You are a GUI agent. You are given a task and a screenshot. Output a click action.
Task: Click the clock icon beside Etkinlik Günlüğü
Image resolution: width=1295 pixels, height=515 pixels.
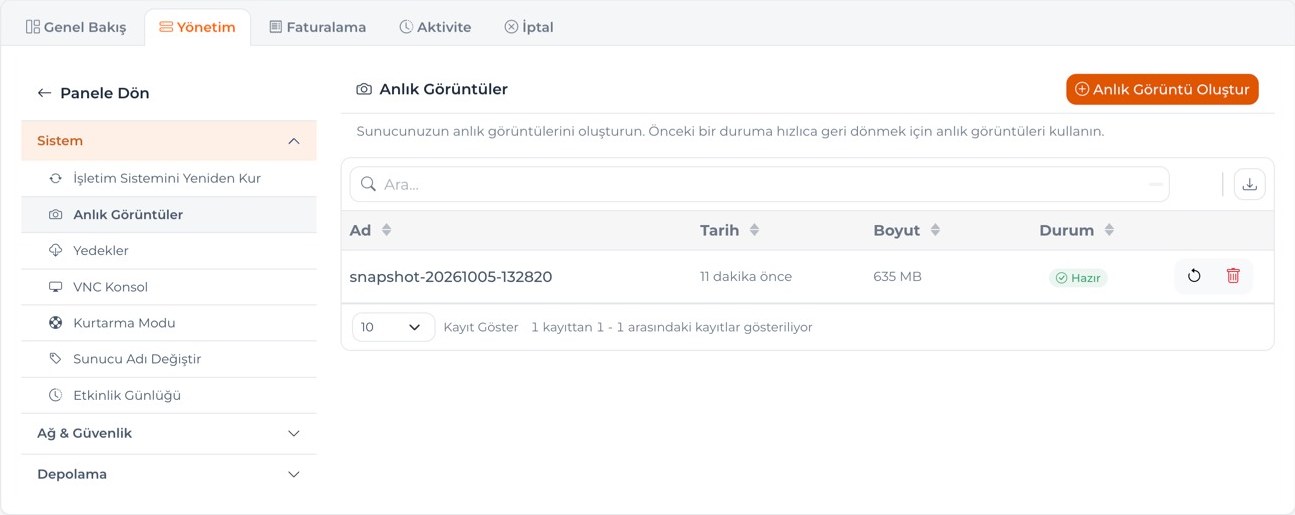56,395
